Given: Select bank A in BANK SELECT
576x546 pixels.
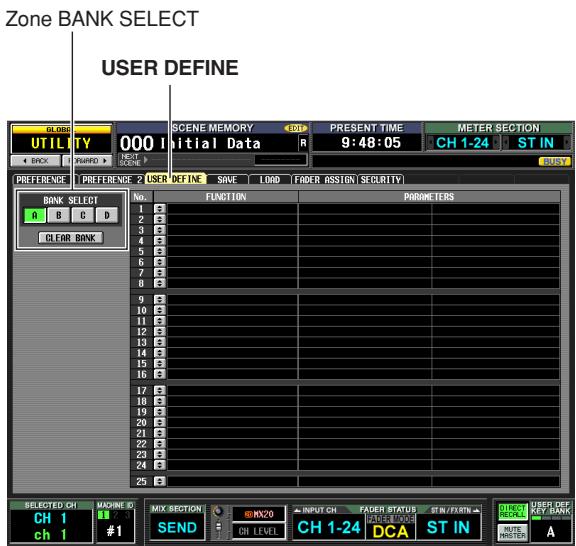Looking at the screenshot, I should [35, 215].
